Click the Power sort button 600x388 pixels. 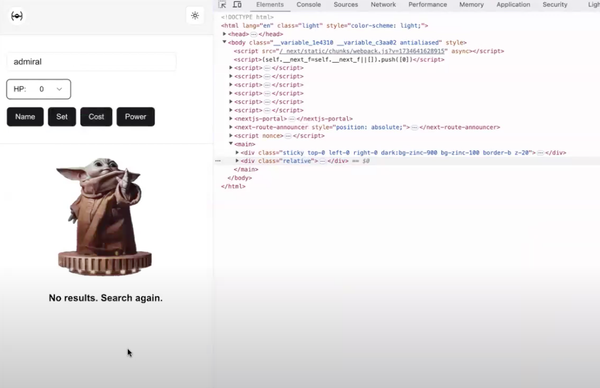(135, 117)
